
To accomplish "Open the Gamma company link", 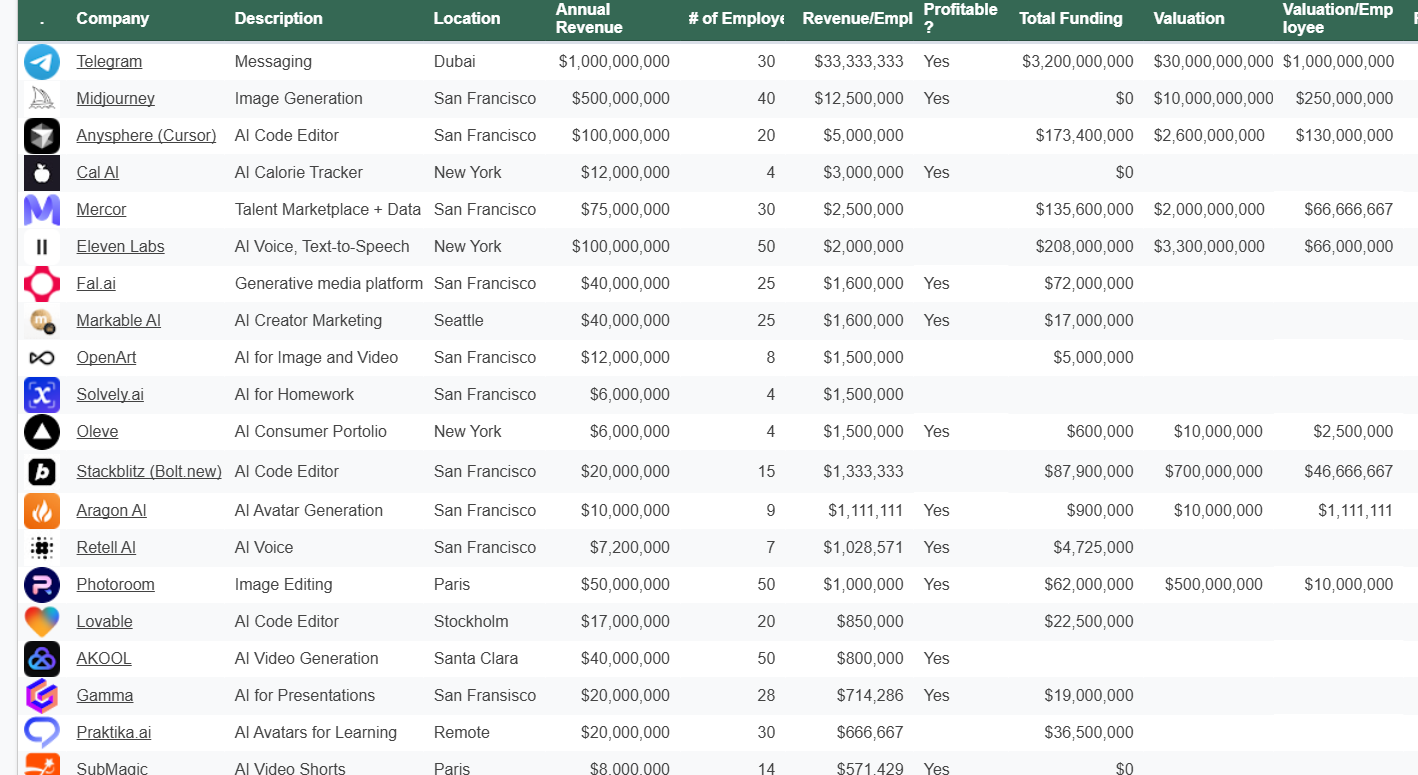I will (105, 696).
